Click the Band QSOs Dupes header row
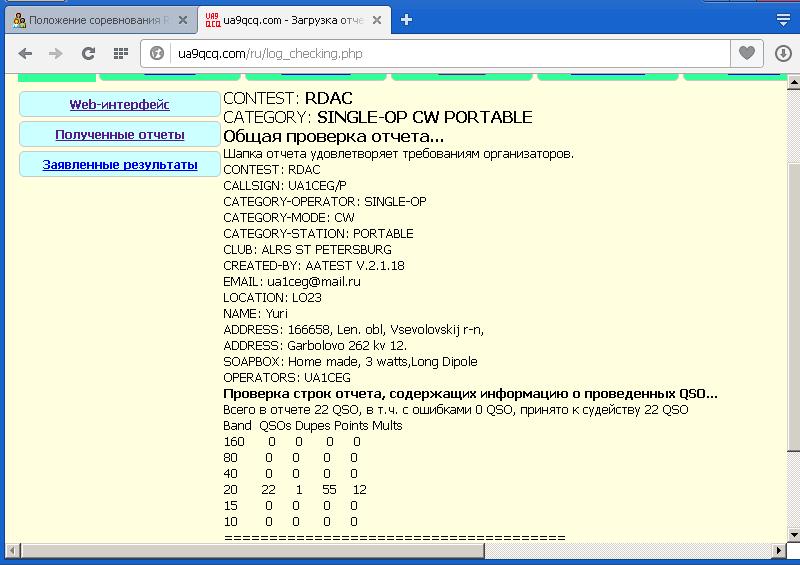 313,426
